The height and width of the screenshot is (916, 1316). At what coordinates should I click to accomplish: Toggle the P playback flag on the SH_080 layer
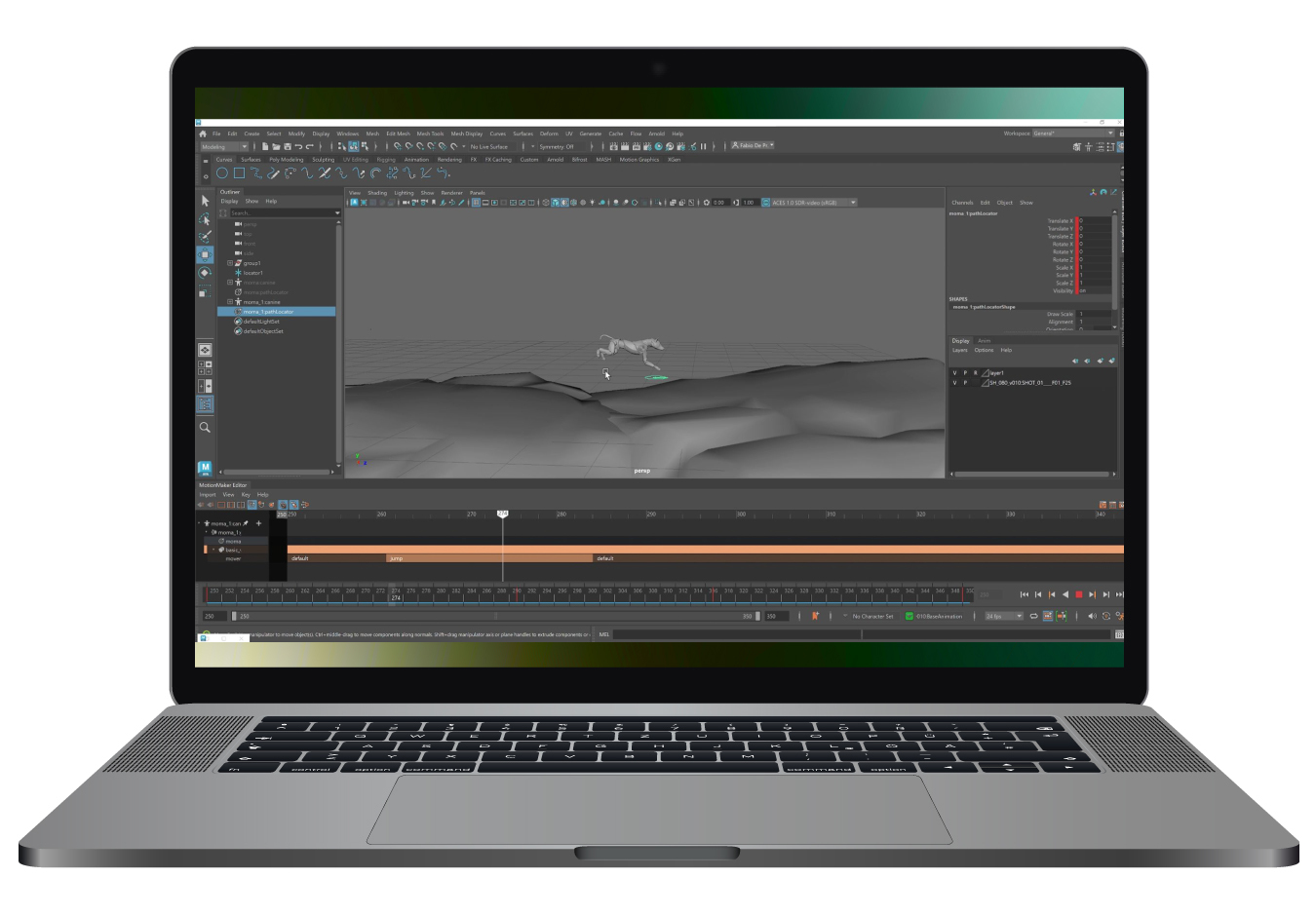pyautogui.click(x=965, y=382)
